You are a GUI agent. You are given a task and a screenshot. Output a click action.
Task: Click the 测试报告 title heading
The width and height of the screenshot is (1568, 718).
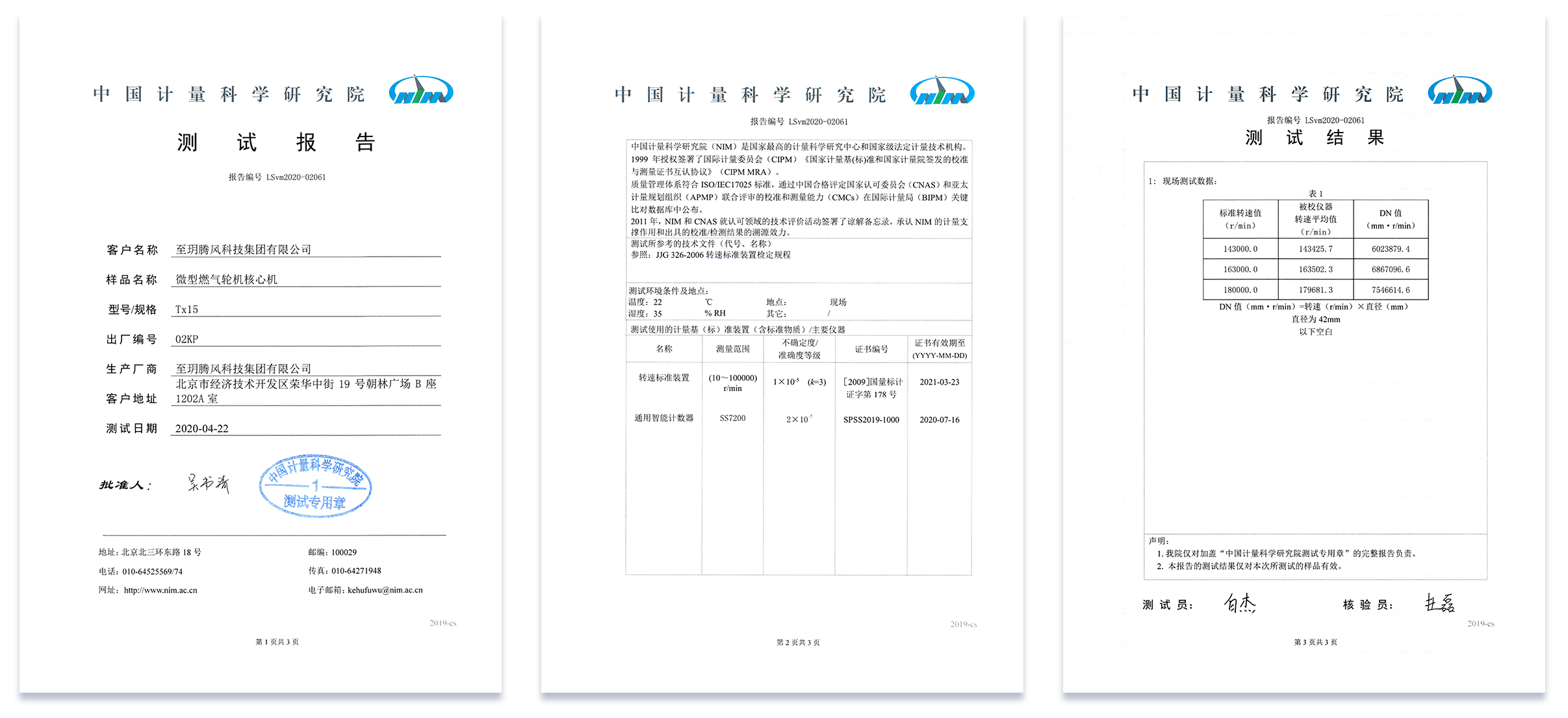coord(276,142)
